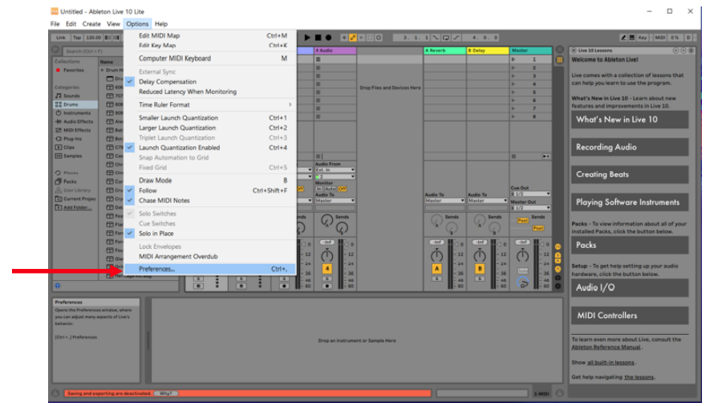Choose Edit Key Map menu entry
The height and width of the screenshot is (406, 706).
pyautogui.click(x=210, y=45)
